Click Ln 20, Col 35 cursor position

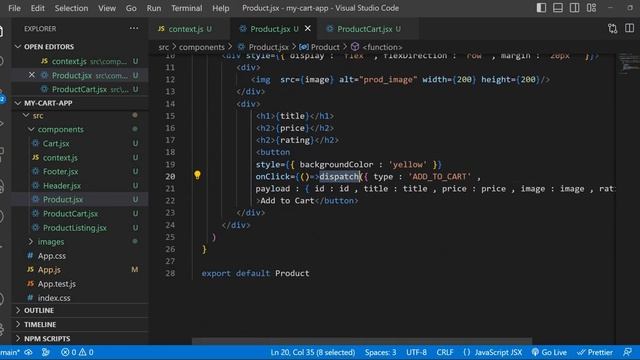coord(313,352)
